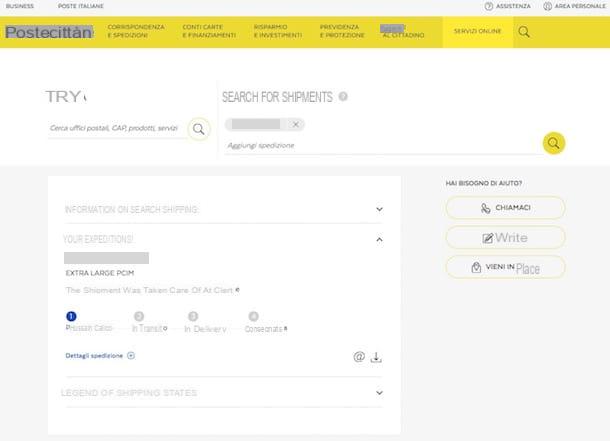Click the Consegnata step label
Screen dimensions: 610x441
point(266,329)
